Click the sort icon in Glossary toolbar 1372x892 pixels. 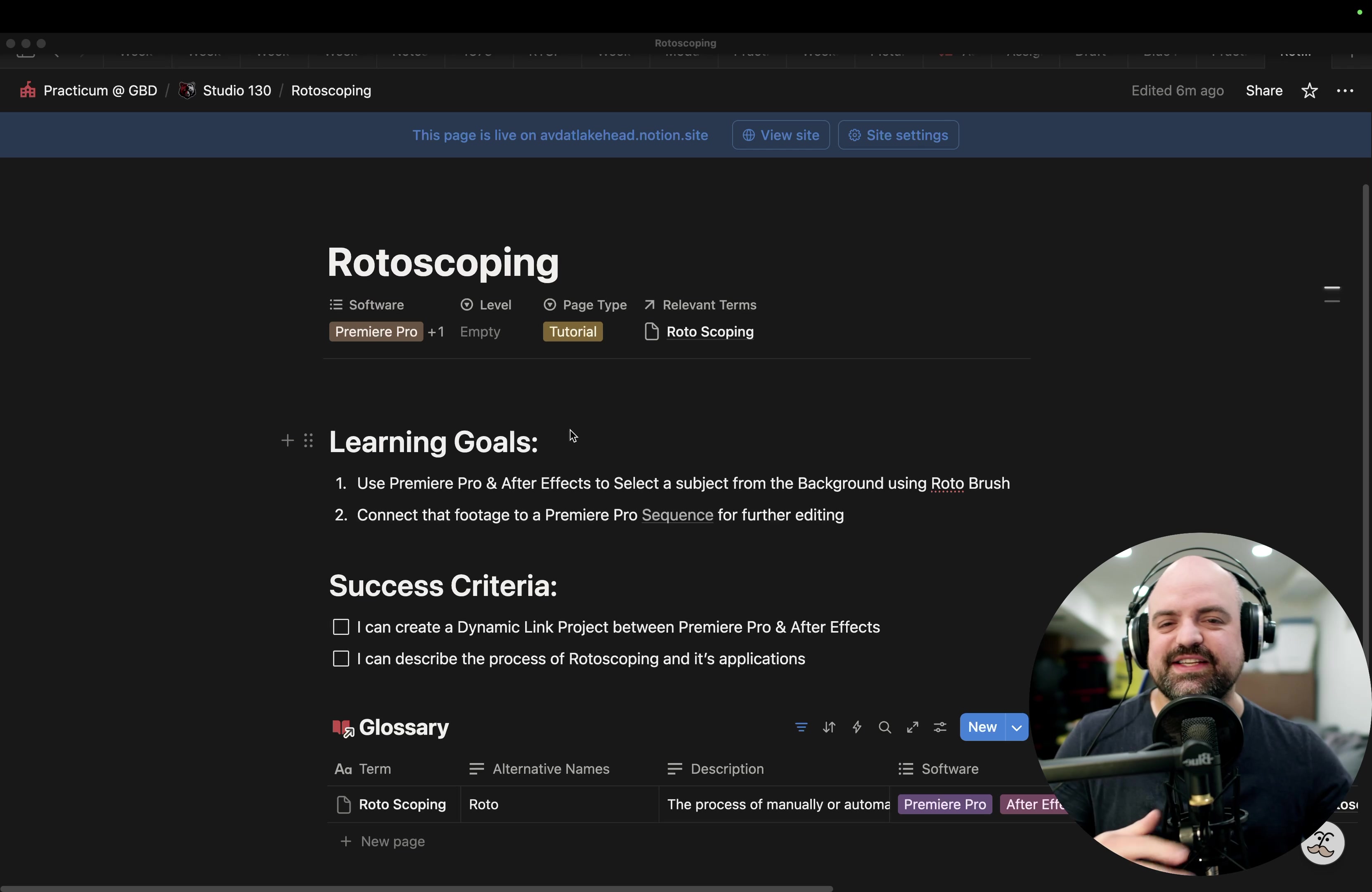point(829,727)
